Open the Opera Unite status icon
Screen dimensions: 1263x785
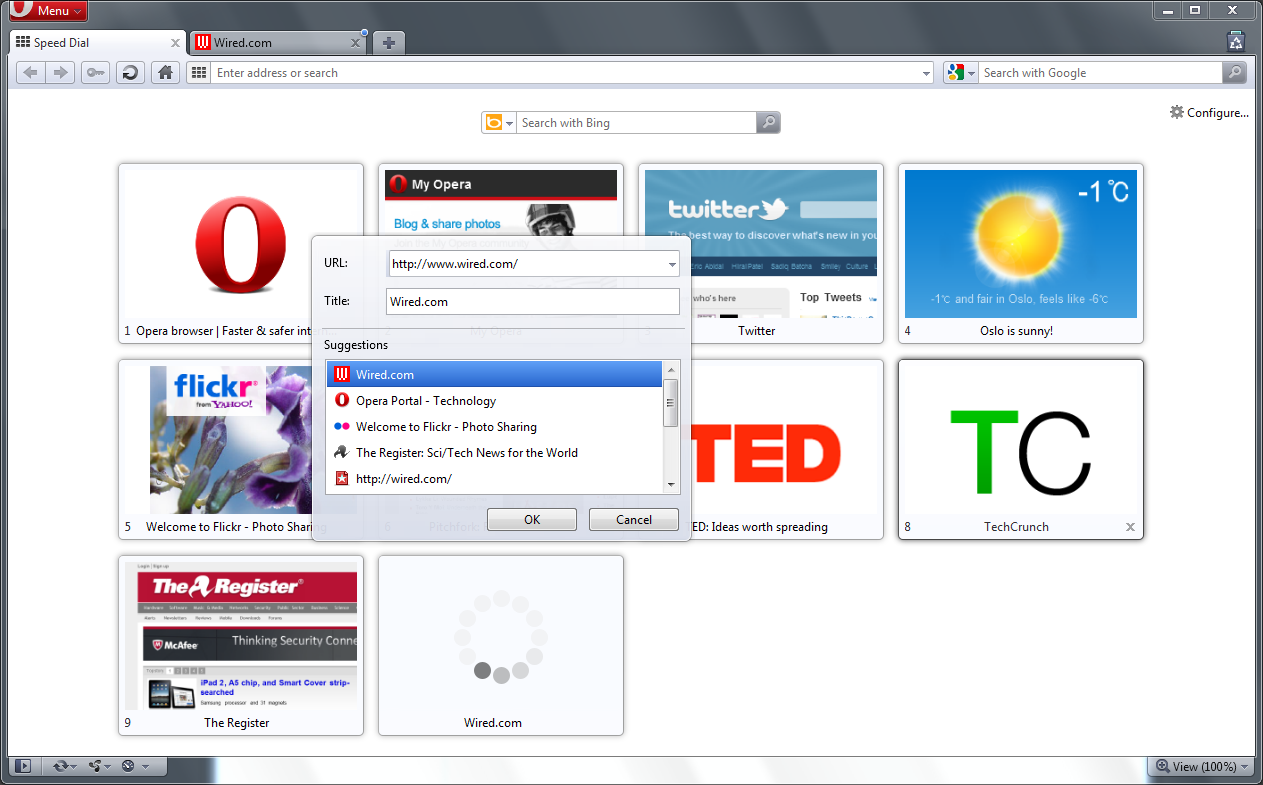(x=95, y=766)
